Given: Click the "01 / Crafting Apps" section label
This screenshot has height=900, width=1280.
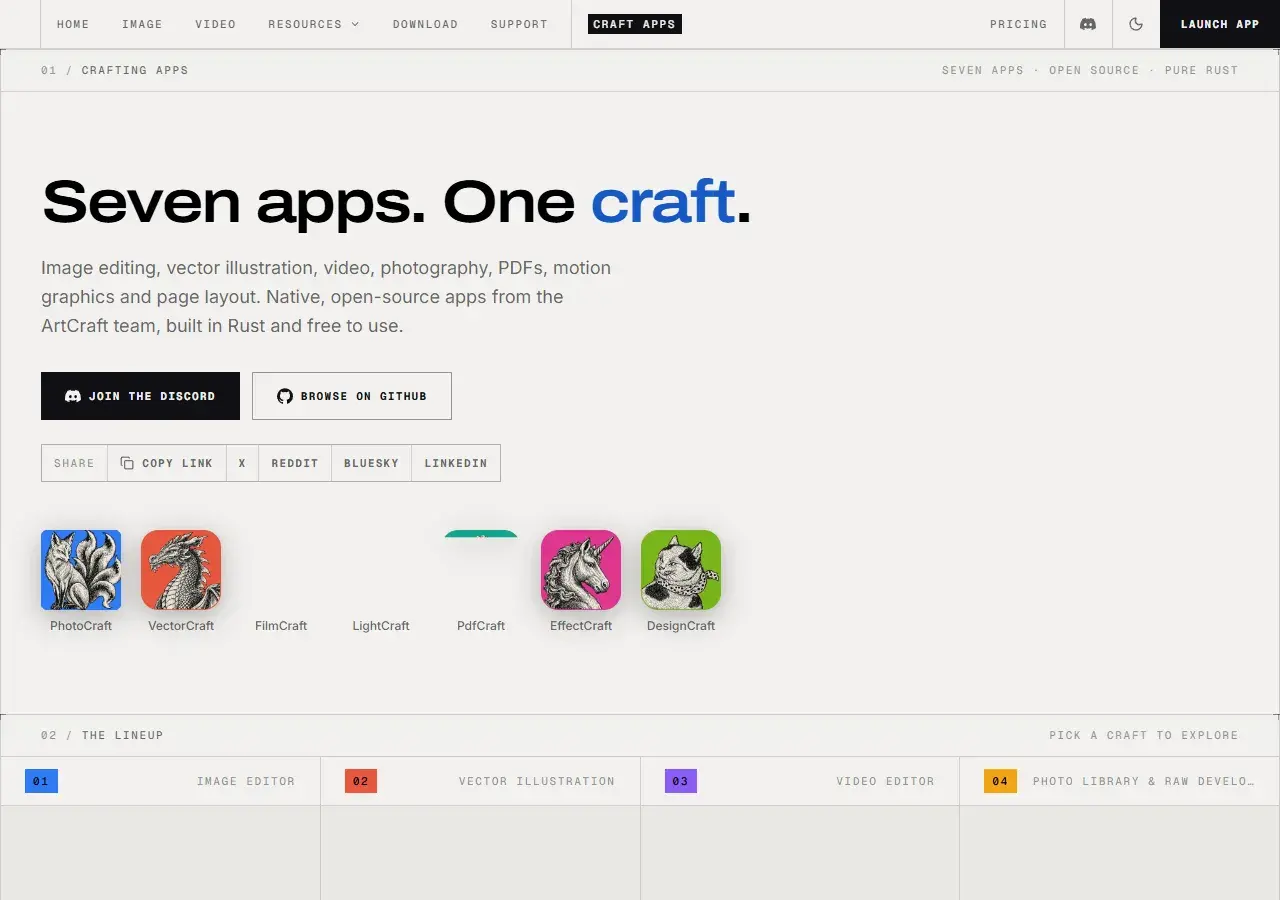Looking at the screenshot, I should pyautogui.click(x=115, y=70).
